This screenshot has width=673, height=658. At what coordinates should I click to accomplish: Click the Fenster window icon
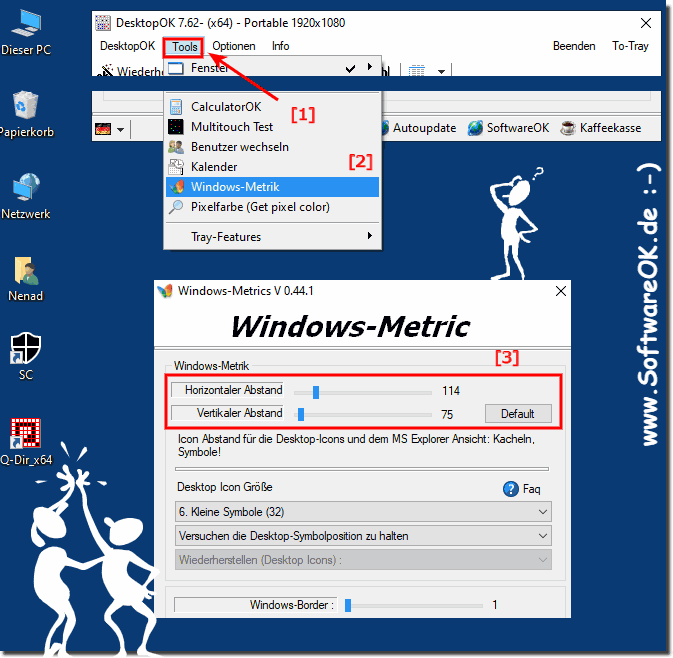(176, 68)
